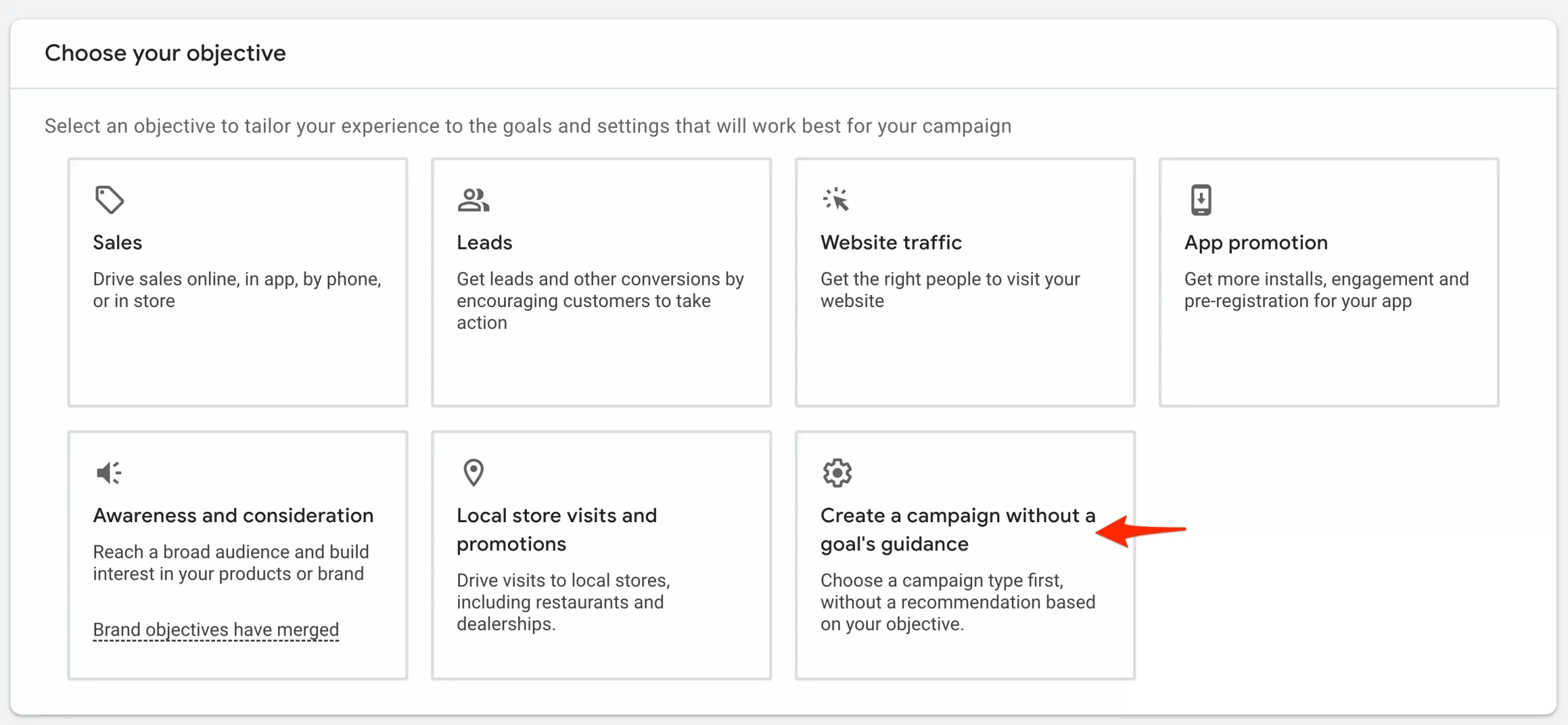The image size is (1568, 725).
Task: Click the App promotion card description
Action: click(1326, 290)
